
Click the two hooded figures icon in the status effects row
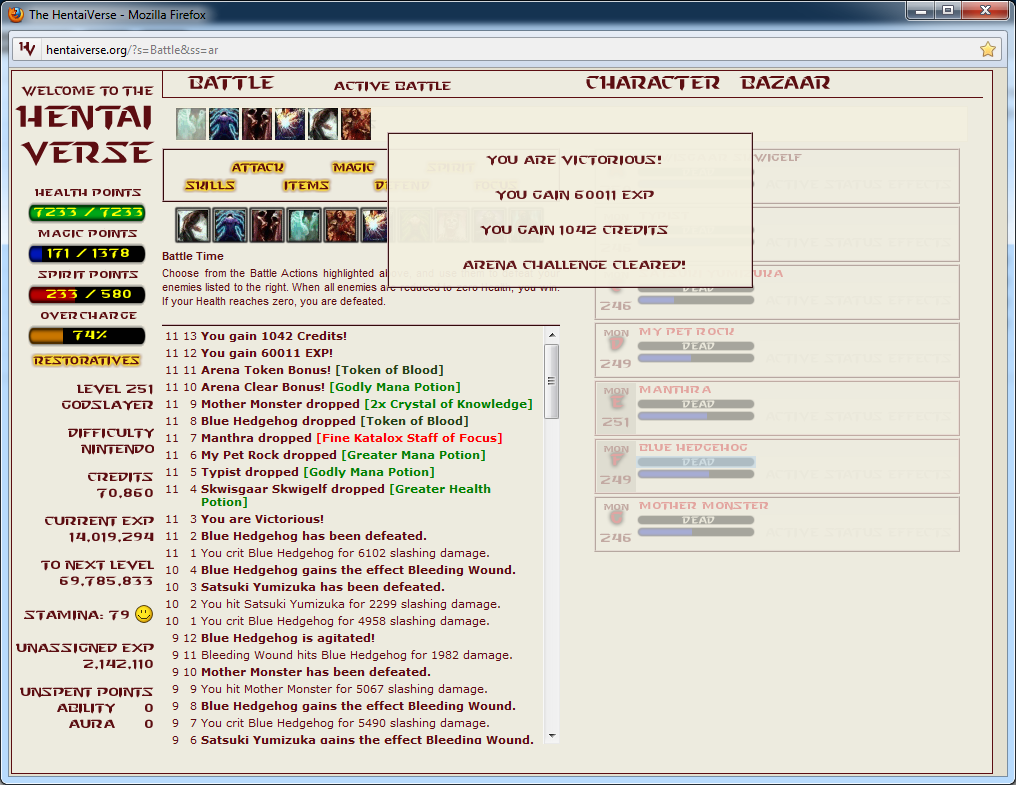click(x=257, y=124)
